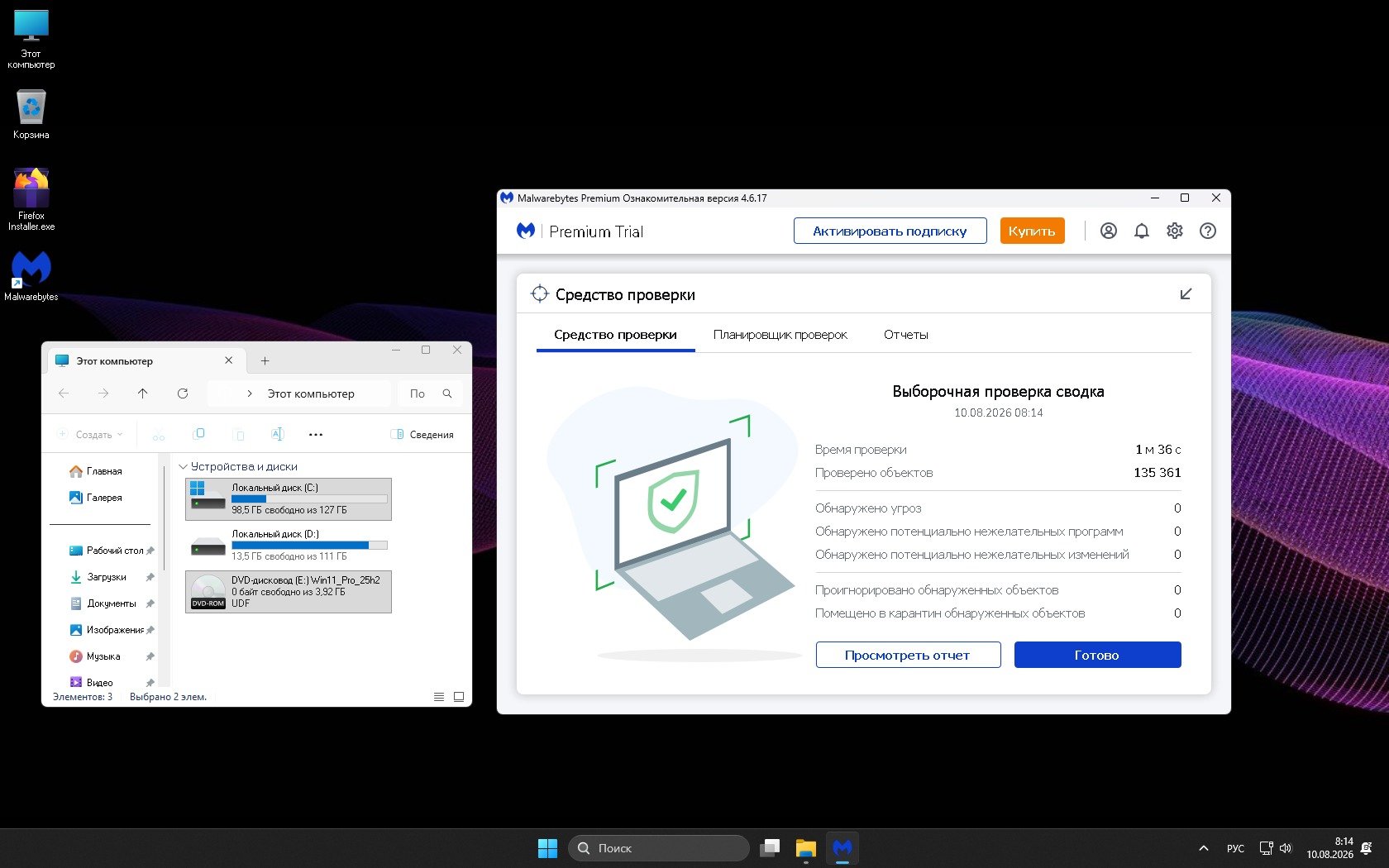This screenshot has height=868, width=1389.
Task: Click the orange Купить button
Action: tap(1032, 231)
